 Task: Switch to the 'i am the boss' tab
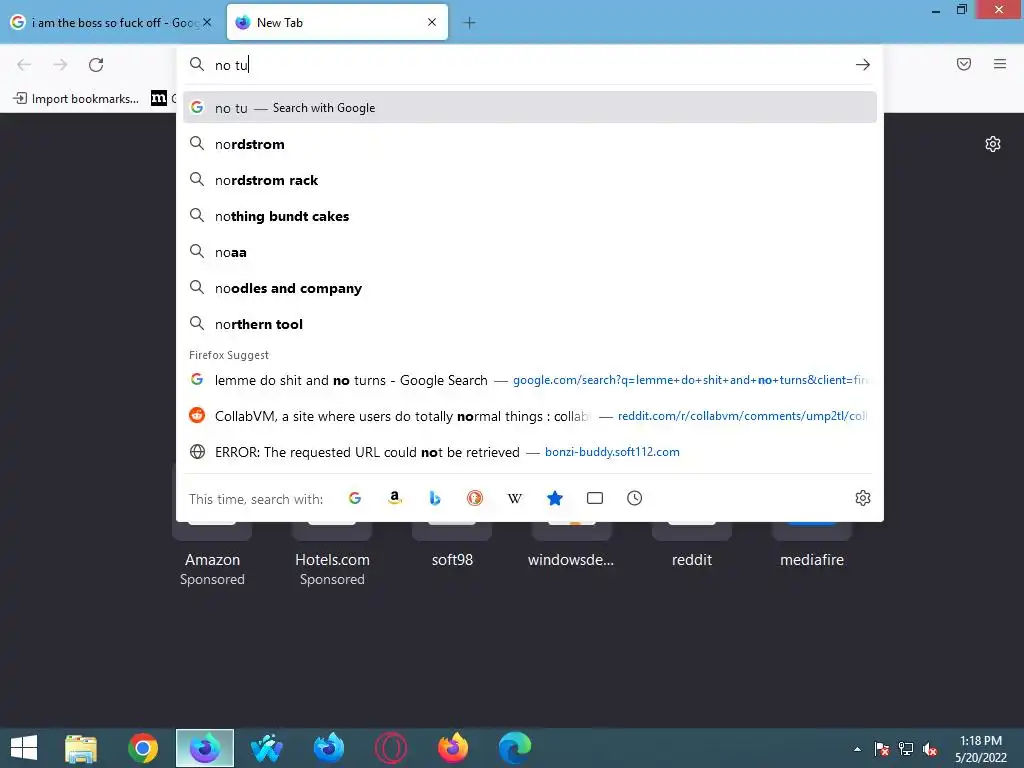click(x=111, y=22)
